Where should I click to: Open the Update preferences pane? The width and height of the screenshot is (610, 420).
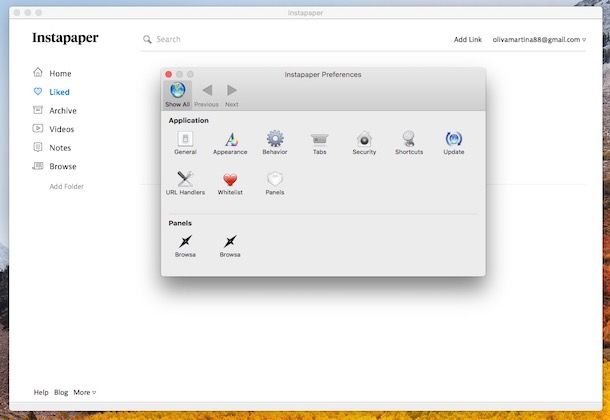click(x=454, y=143)
